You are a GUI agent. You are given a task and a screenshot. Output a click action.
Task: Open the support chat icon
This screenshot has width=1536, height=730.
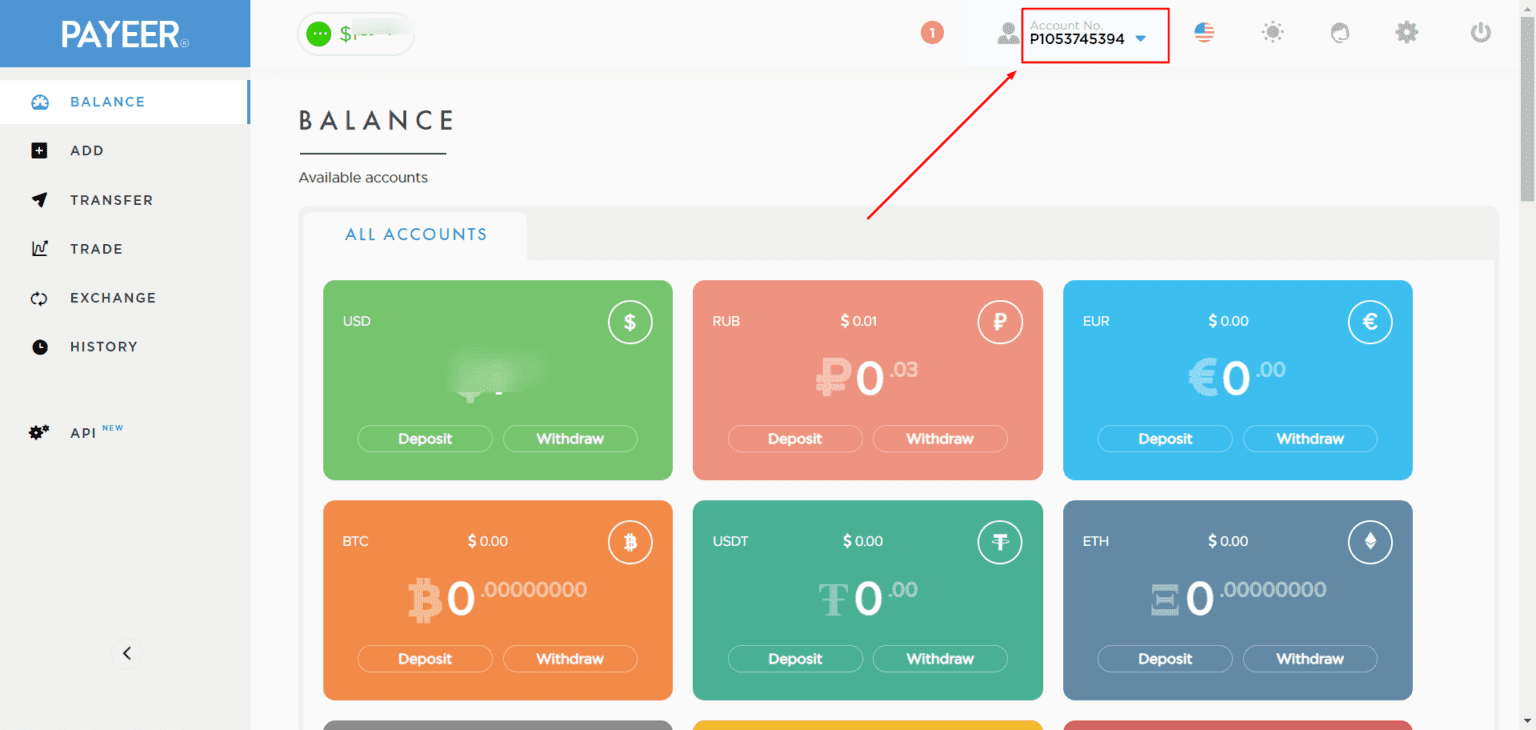(1339, 32)
